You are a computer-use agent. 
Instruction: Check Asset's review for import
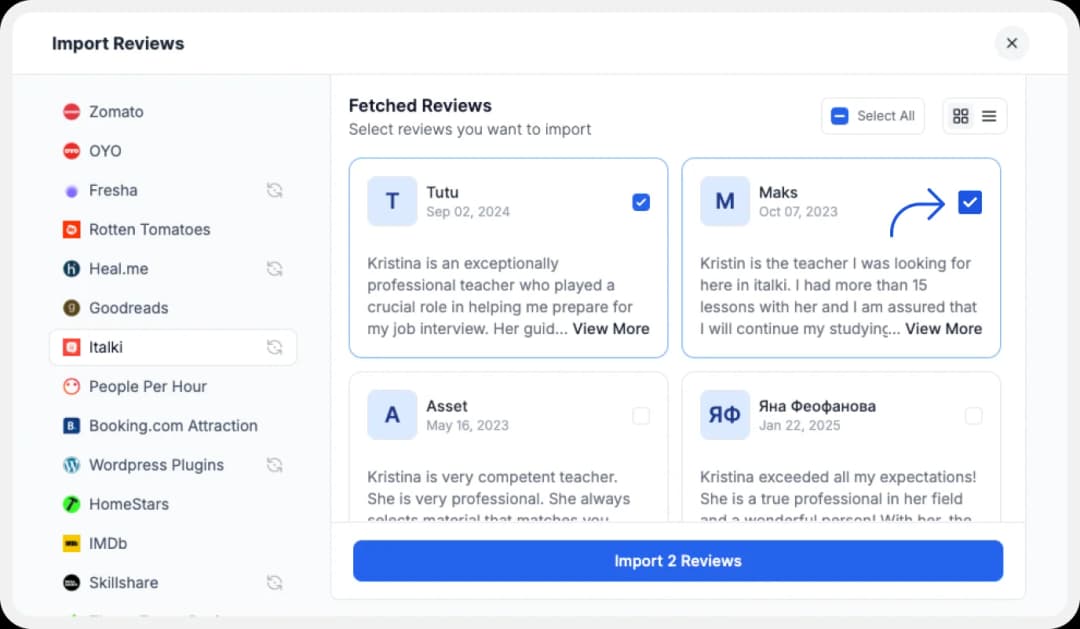[641, 416]
